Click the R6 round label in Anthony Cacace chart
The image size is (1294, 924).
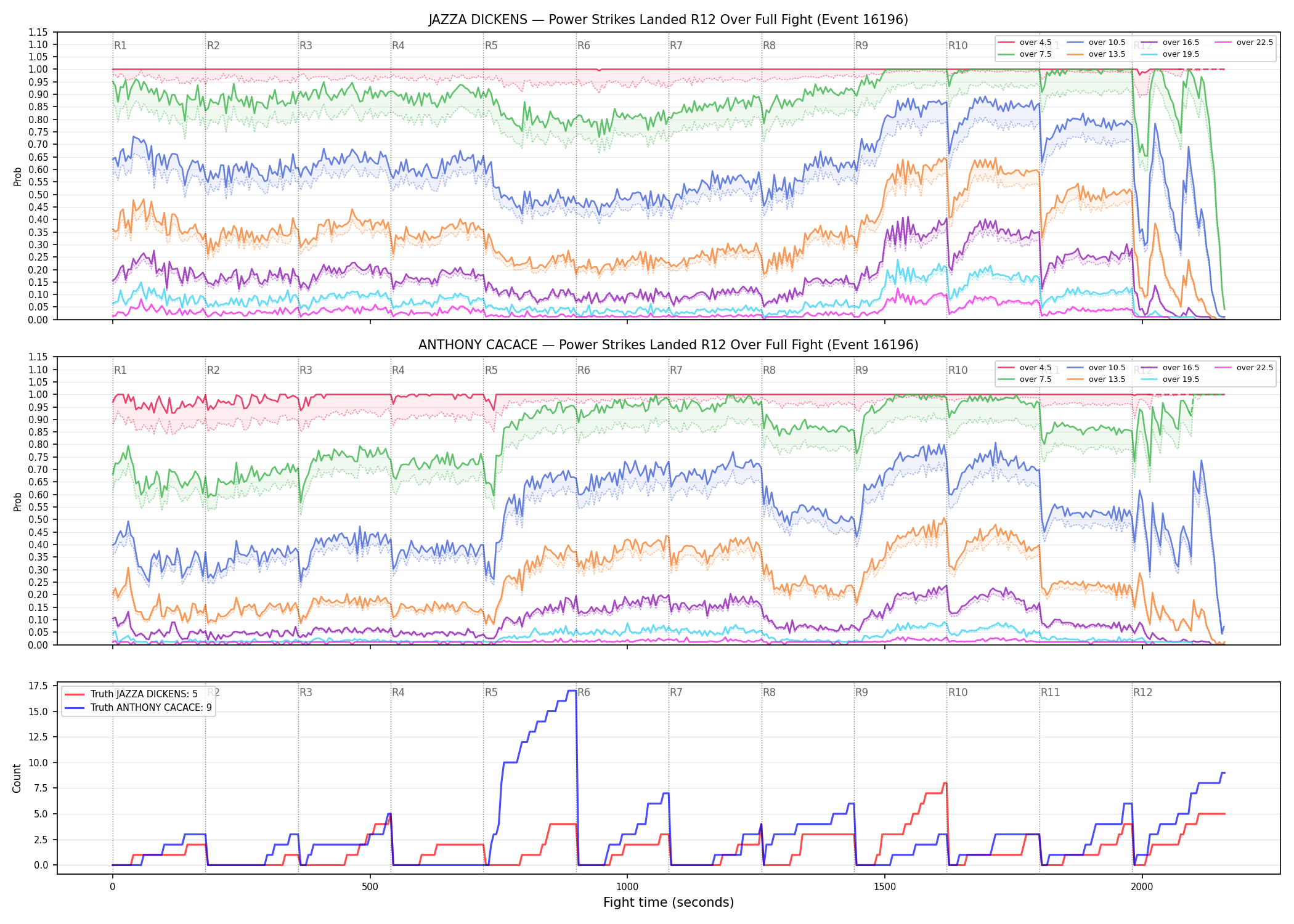[x=584, y=370]
